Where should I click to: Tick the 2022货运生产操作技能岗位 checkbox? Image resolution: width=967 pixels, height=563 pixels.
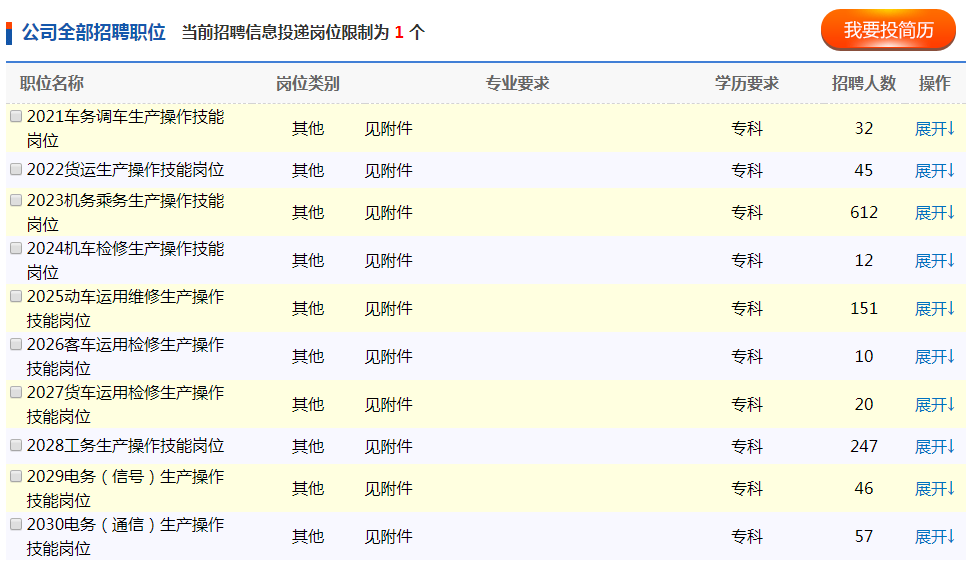click(16, 170)
